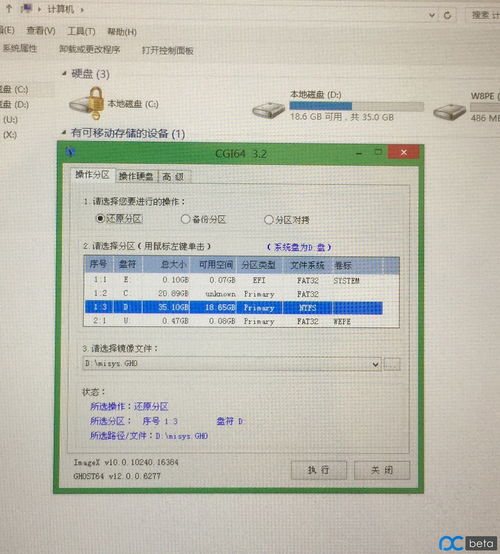Open the 工具(T) menu
This screenshot has width=500, height=554.
coord(81,31)
